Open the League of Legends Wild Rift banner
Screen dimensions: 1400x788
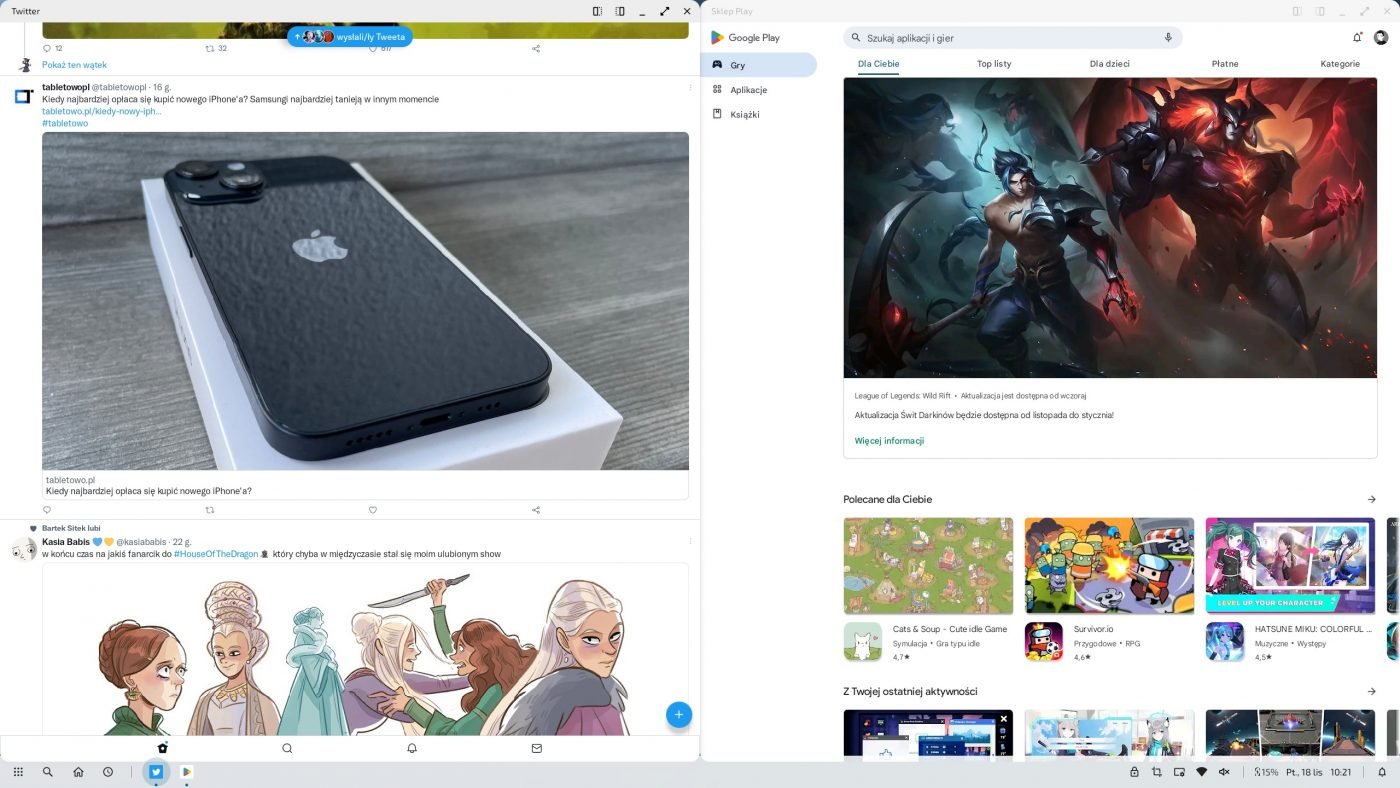(x=1110, y=228)
